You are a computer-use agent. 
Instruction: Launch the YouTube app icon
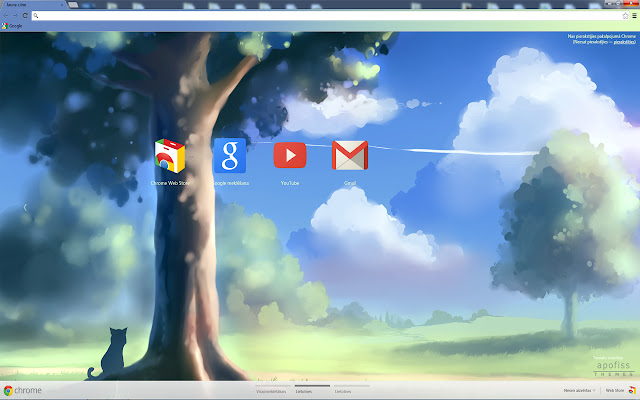click(290, 155)
